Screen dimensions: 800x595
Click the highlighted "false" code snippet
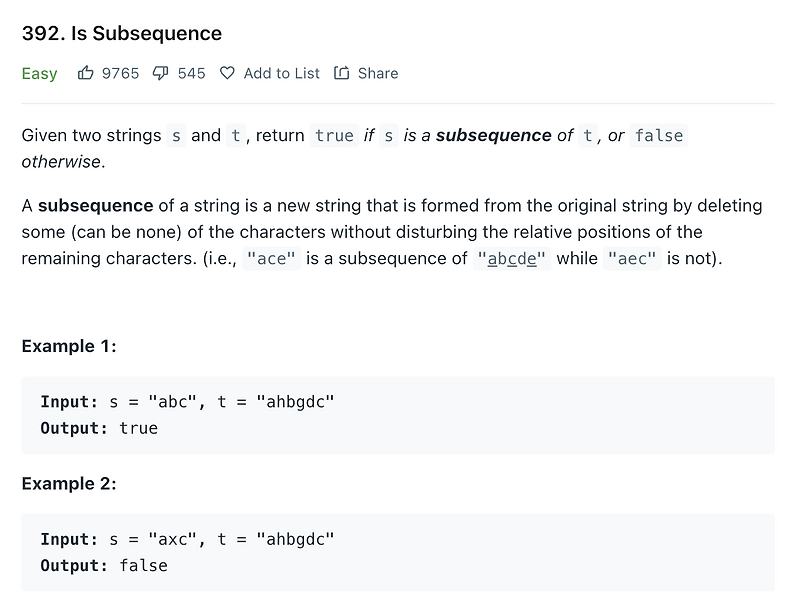pyautogui.click(x=659, y=135)
